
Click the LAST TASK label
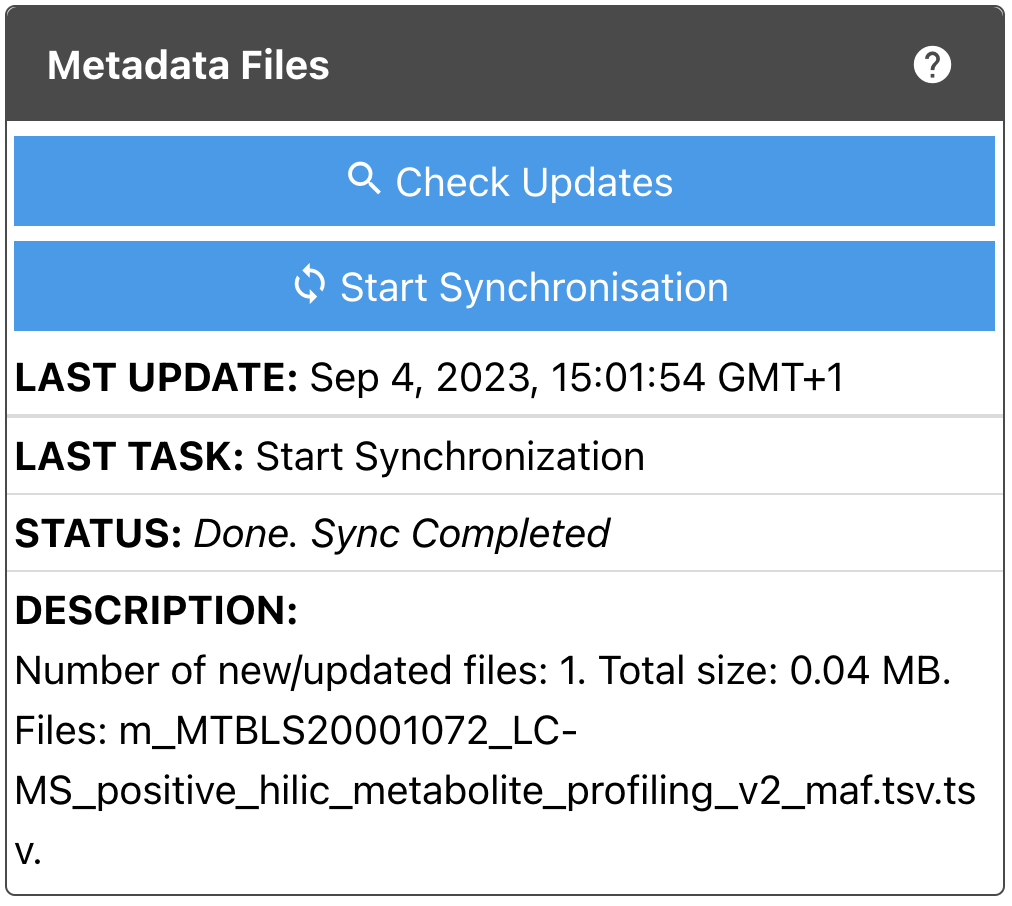(129, 457)
